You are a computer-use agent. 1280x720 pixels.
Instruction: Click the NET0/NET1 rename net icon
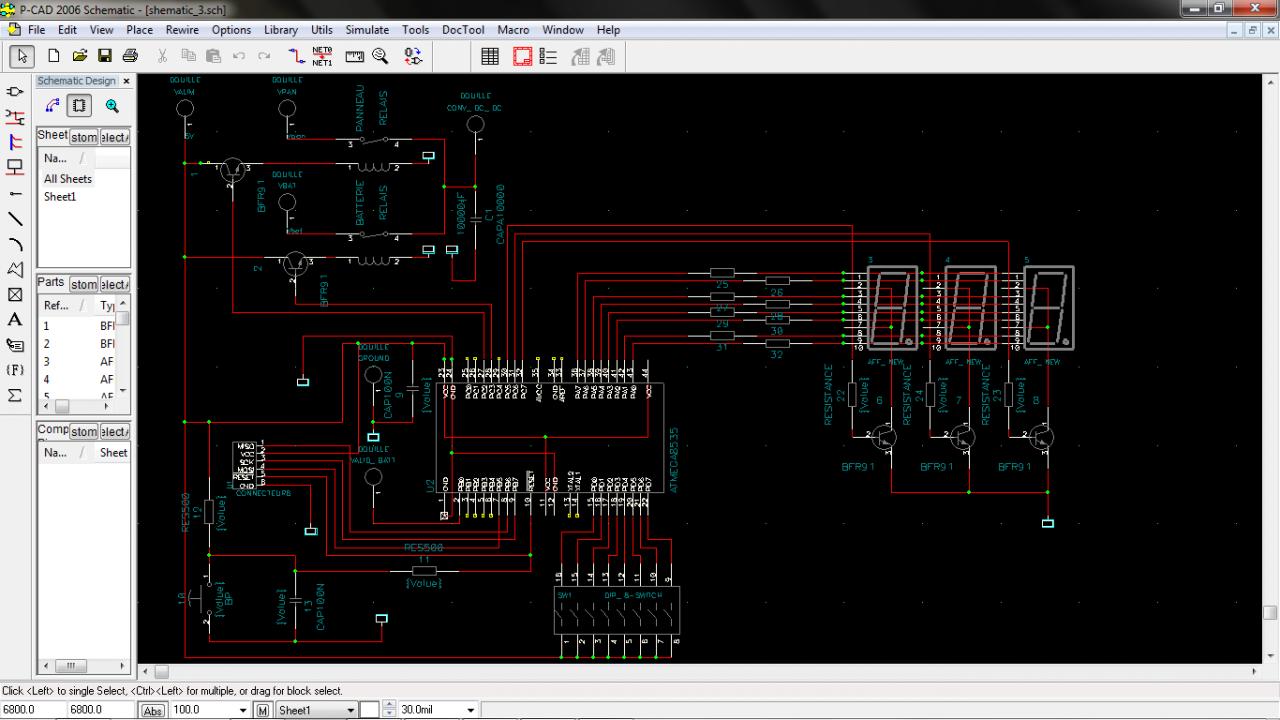(323, 57)
